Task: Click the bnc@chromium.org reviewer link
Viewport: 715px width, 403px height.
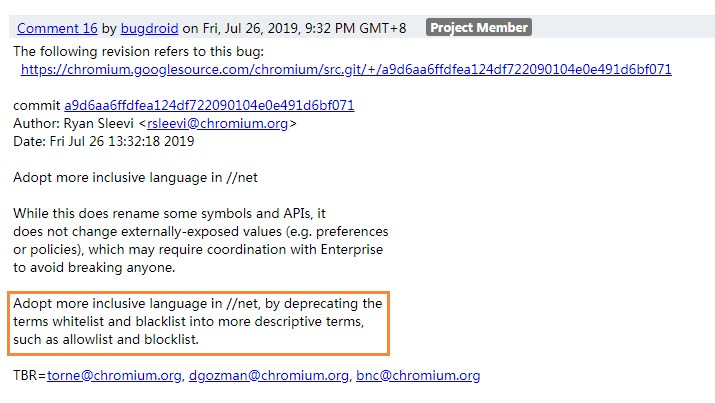Action: tap(418, 376)
